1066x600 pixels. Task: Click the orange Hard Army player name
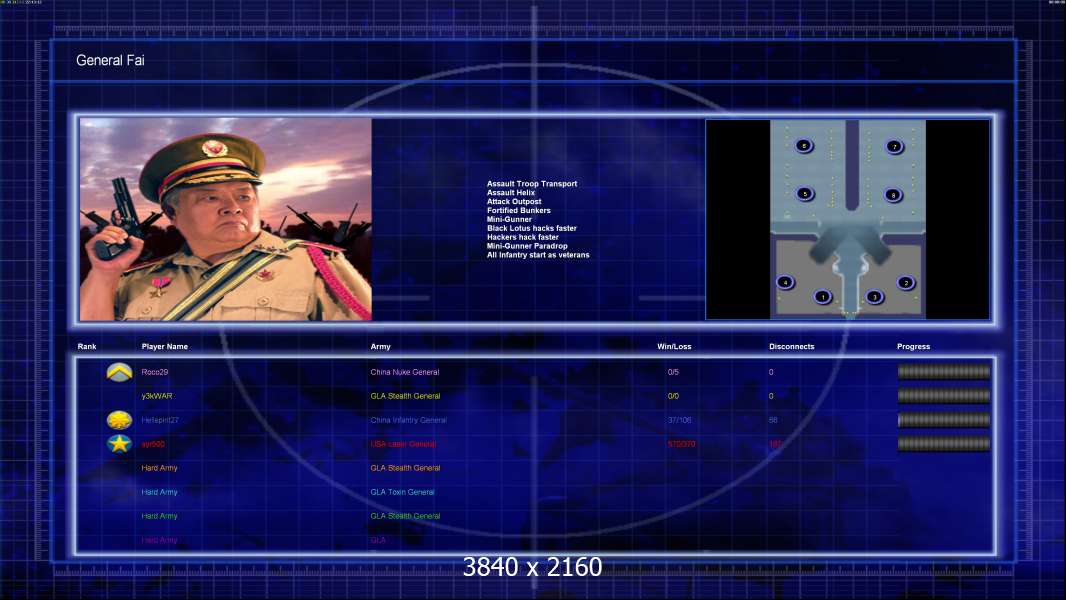[159, 467]
